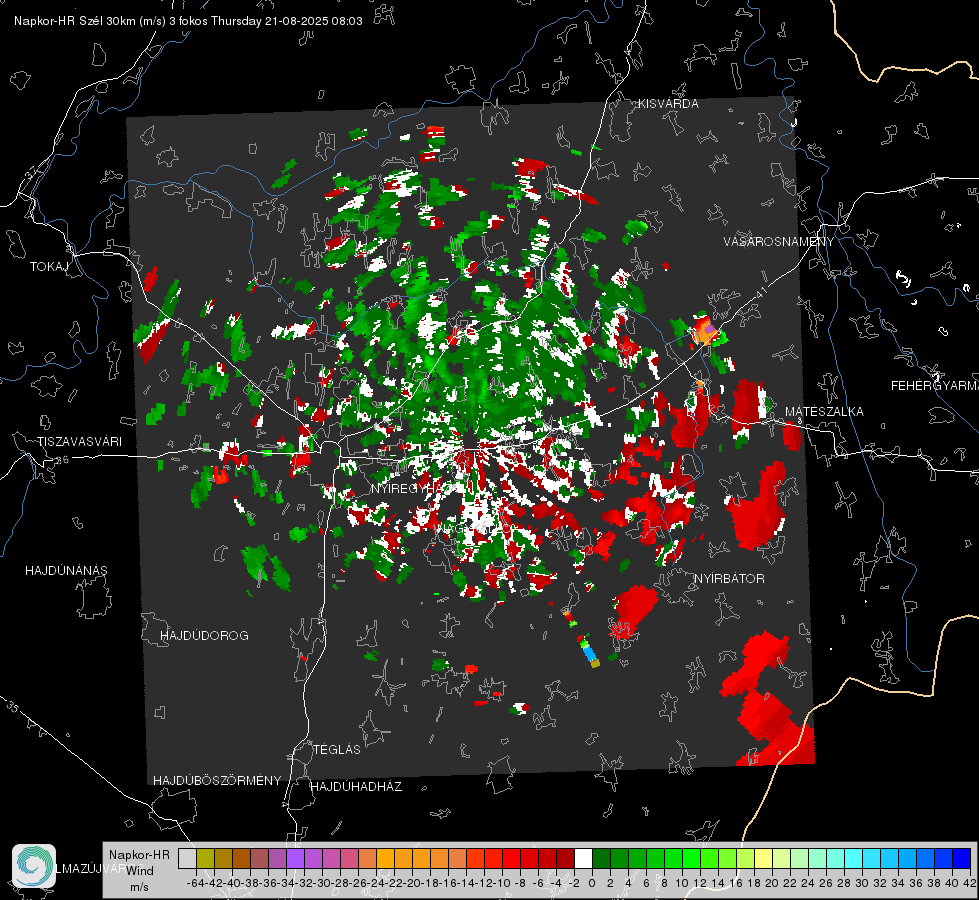Click the HAJDÚDOROG city label
Image resolution: width=979 pixels, height=900 pixels.
click(204, 636)
